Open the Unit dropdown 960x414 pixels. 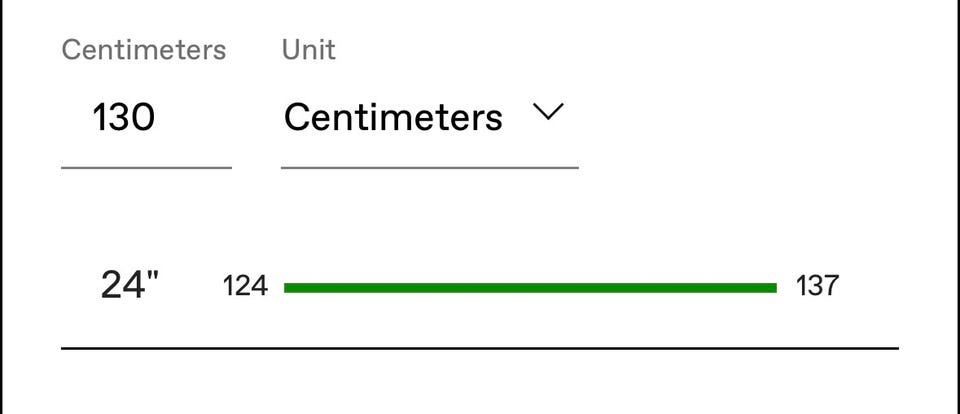tap(429, 118)
